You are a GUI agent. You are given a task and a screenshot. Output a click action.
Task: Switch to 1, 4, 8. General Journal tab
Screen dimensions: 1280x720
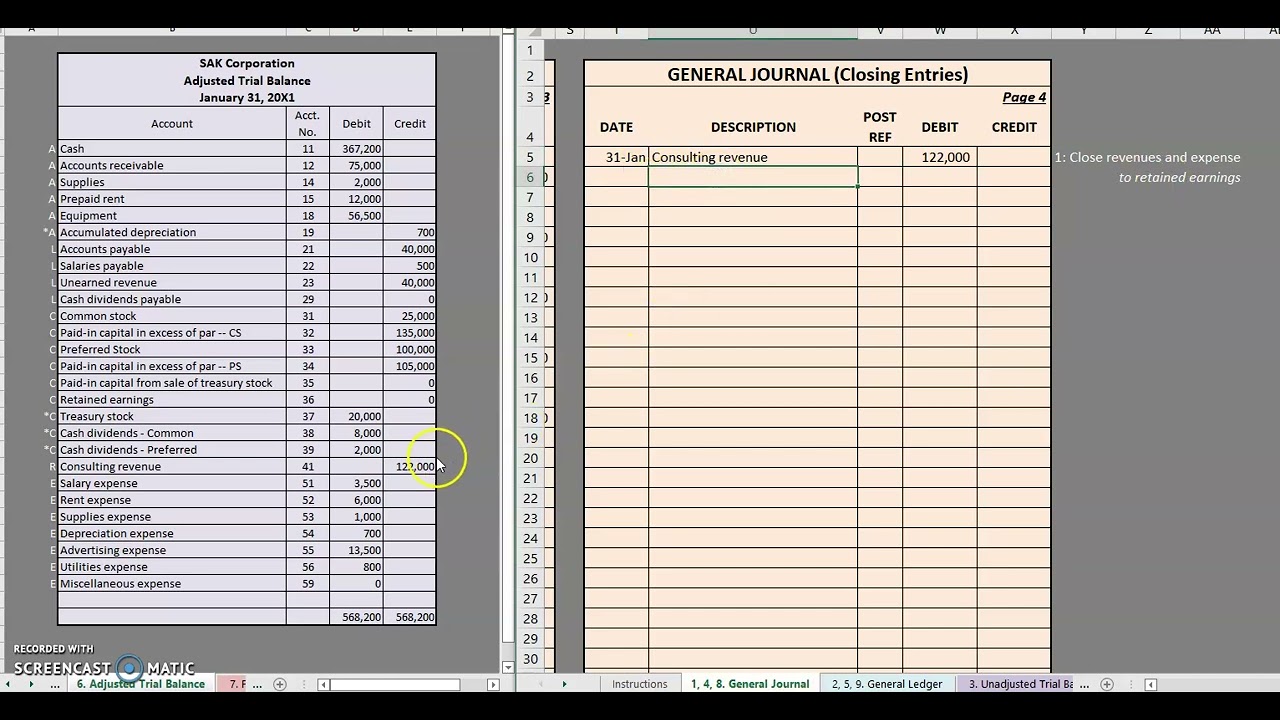[750, 685]
